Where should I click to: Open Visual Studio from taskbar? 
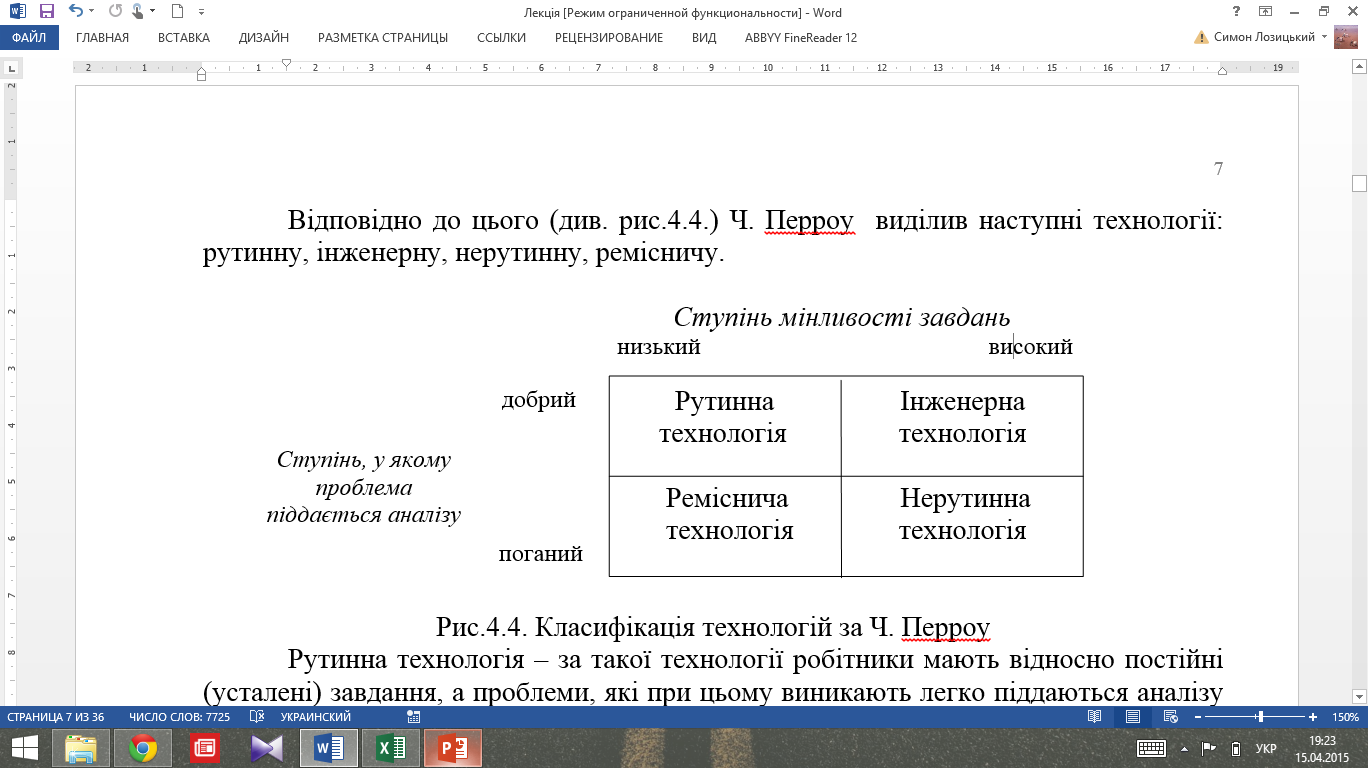tap(267, 748)
